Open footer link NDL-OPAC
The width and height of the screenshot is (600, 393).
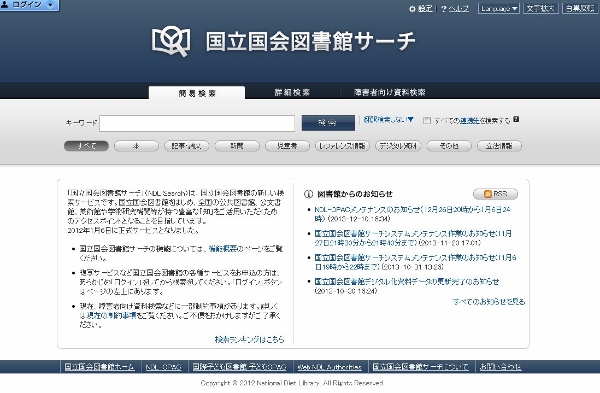(x=163, y=367)
